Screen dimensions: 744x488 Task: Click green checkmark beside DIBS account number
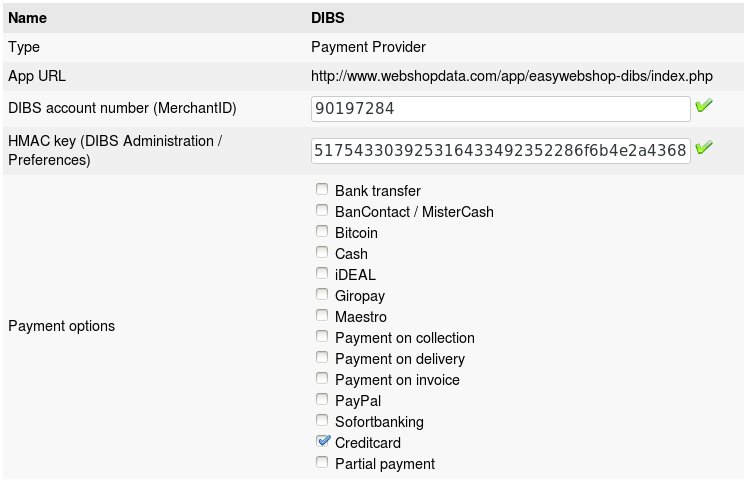click(x=704, y=106)
